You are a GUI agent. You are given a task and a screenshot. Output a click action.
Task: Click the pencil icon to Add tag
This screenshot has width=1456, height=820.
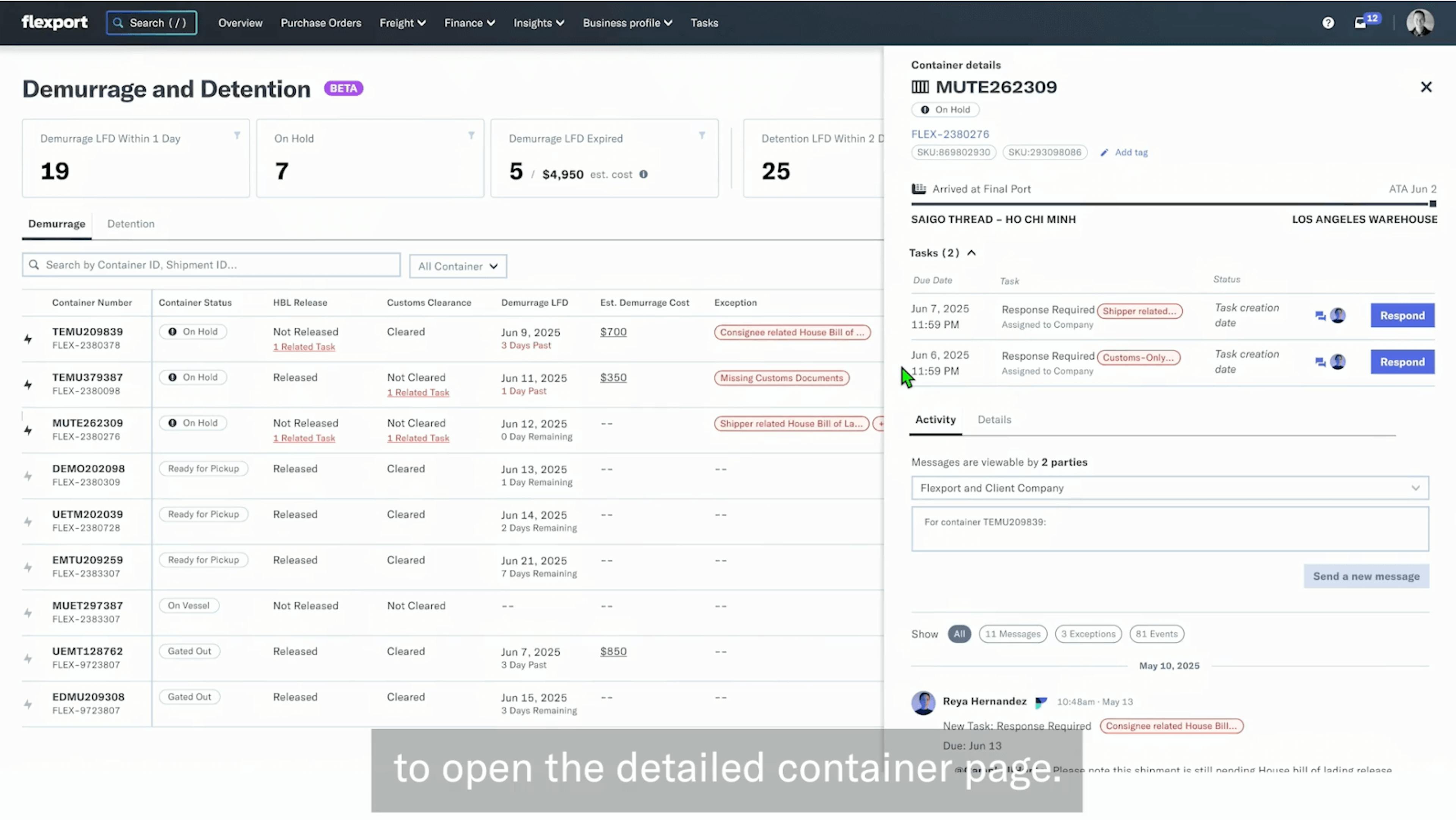click(1105, 152)
